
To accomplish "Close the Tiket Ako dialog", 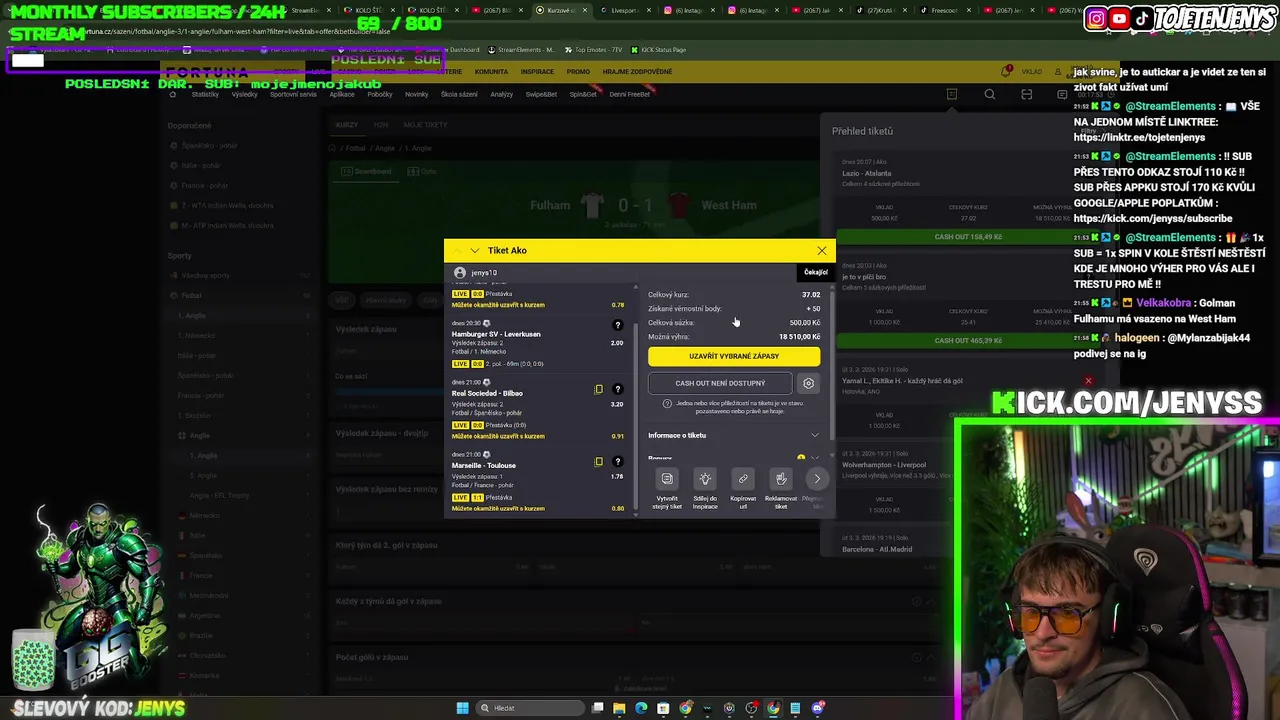I will pos(822,250).
